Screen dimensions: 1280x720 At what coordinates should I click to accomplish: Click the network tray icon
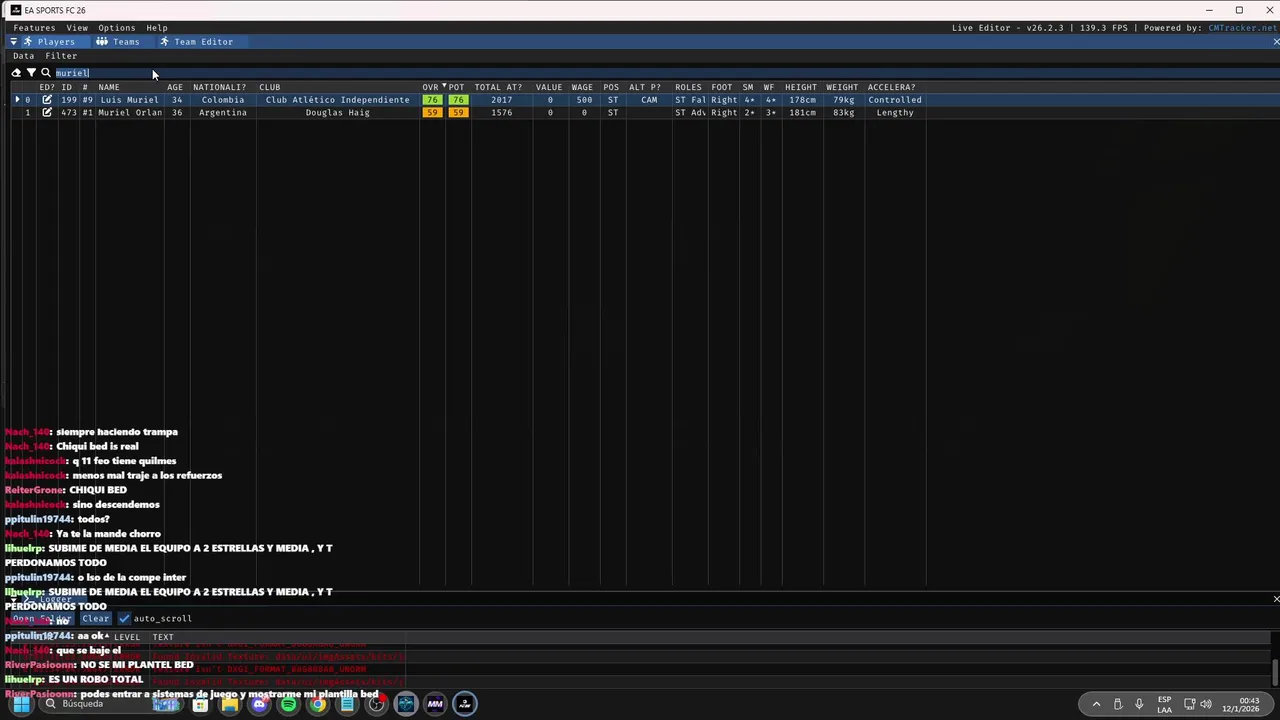[1189, 704]
